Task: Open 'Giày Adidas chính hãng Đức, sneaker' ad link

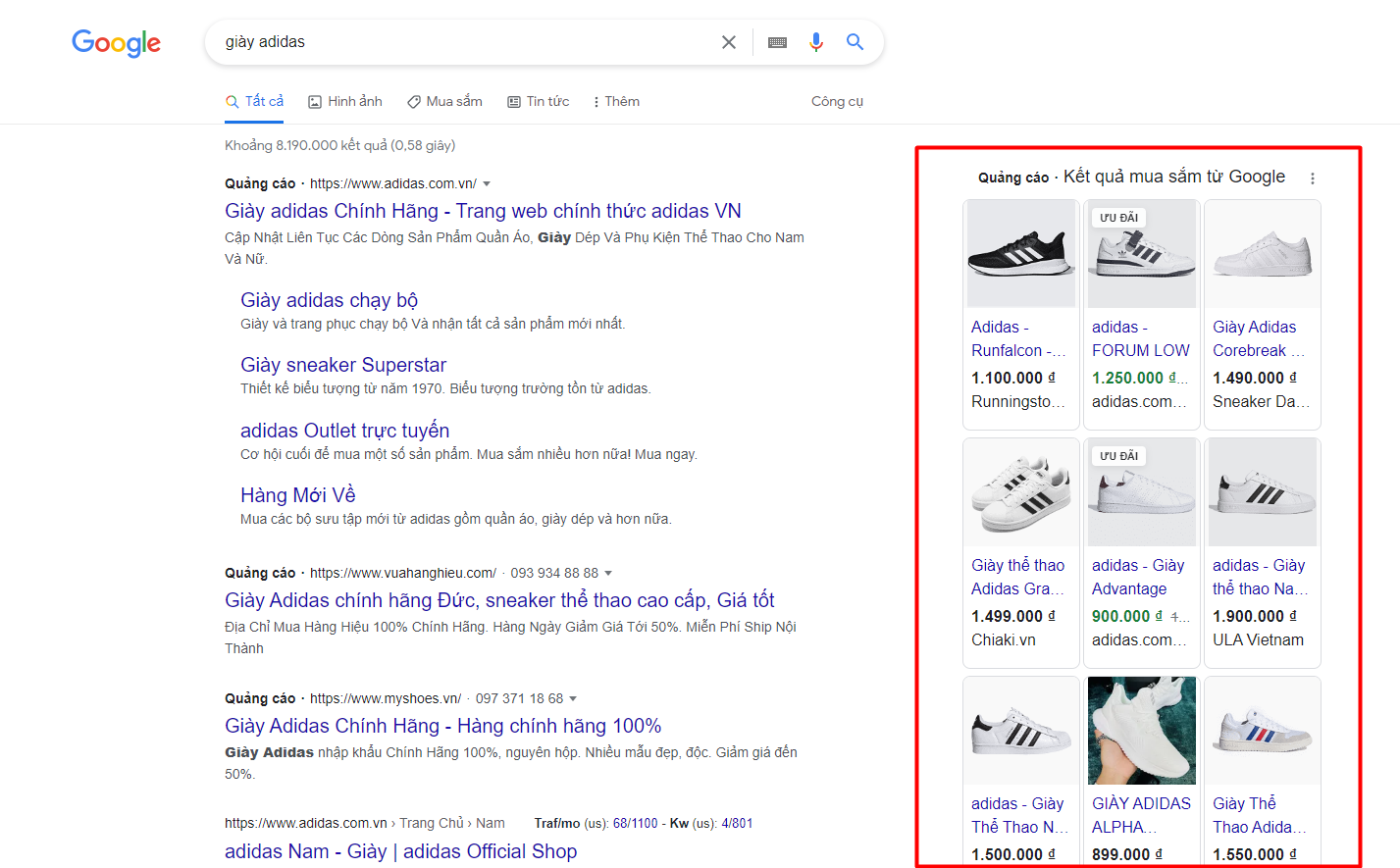Action: click(x=499, y=600)
